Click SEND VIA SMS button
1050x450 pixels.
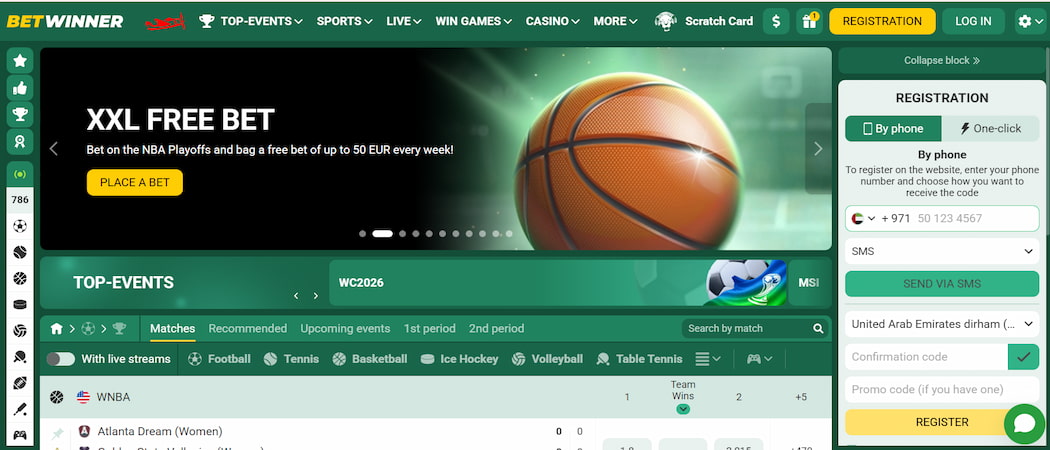coord(942,284)
